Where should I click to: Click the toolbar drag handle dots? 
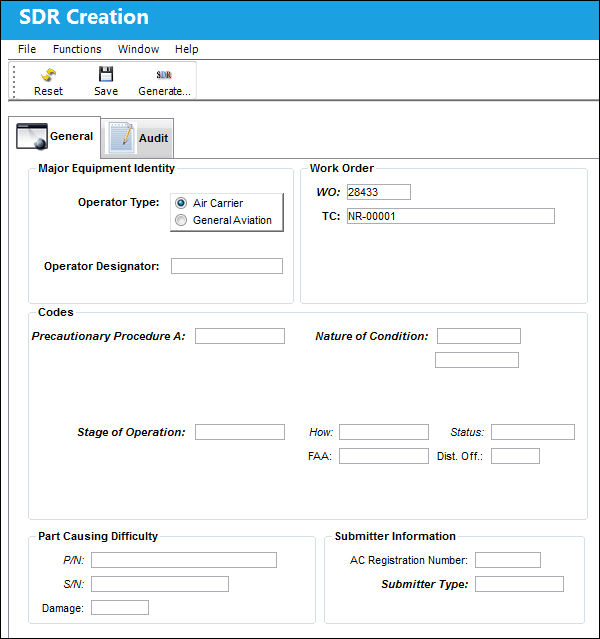tap(14, 82)
